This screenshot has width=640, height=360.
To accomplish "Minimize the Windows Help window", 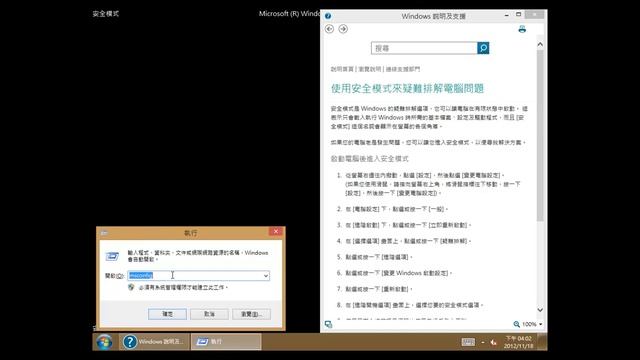I will 507,15.
